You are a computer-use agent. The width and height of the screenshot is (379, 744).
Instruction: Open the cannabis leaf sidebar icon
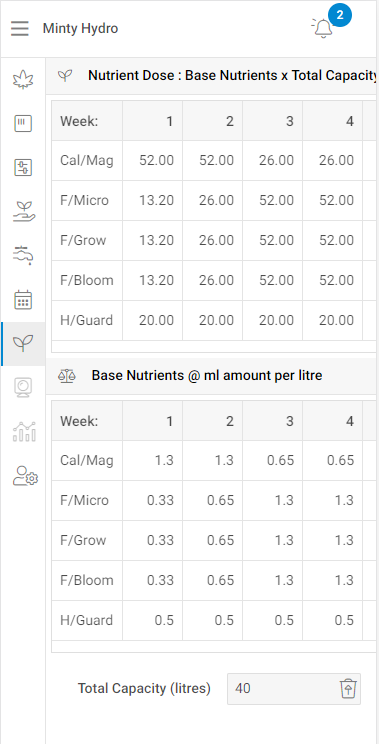[x=23, y=79]
